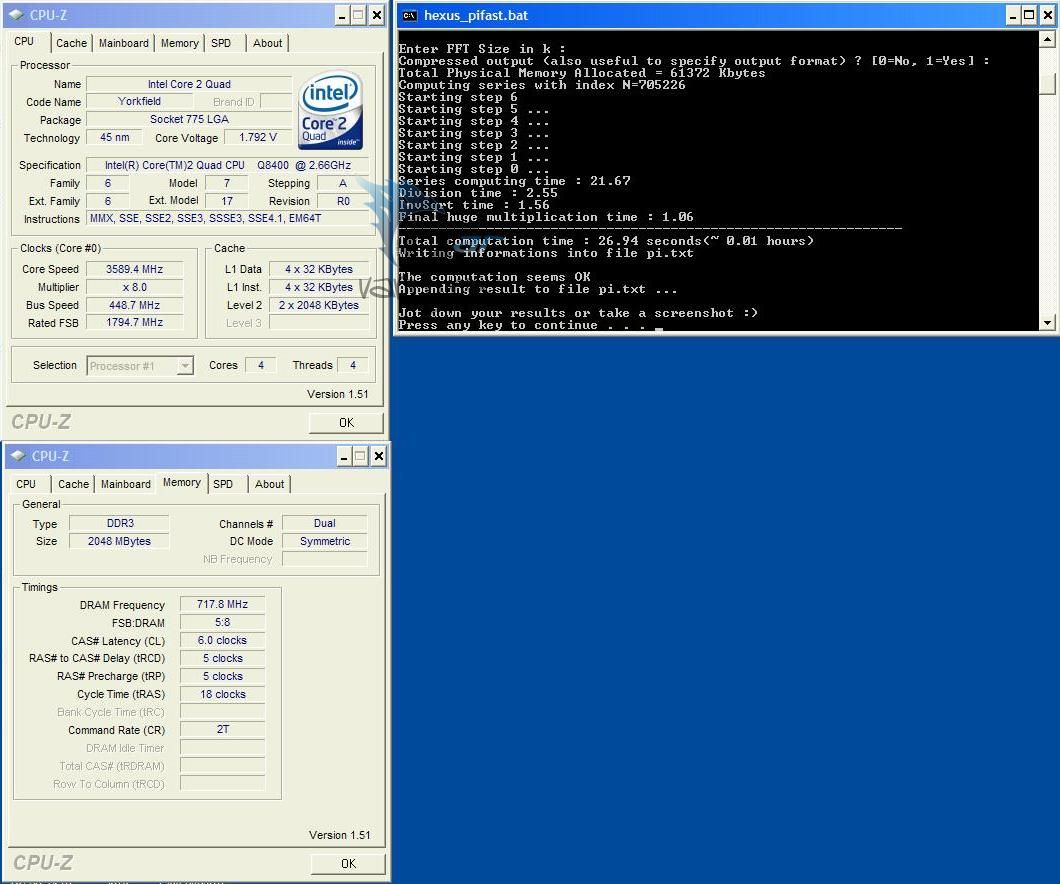The height and width of the screenshot is (884, 1060).
Task: Select Memory tab in bottom CPU-Z window
Action: (182, 483)
